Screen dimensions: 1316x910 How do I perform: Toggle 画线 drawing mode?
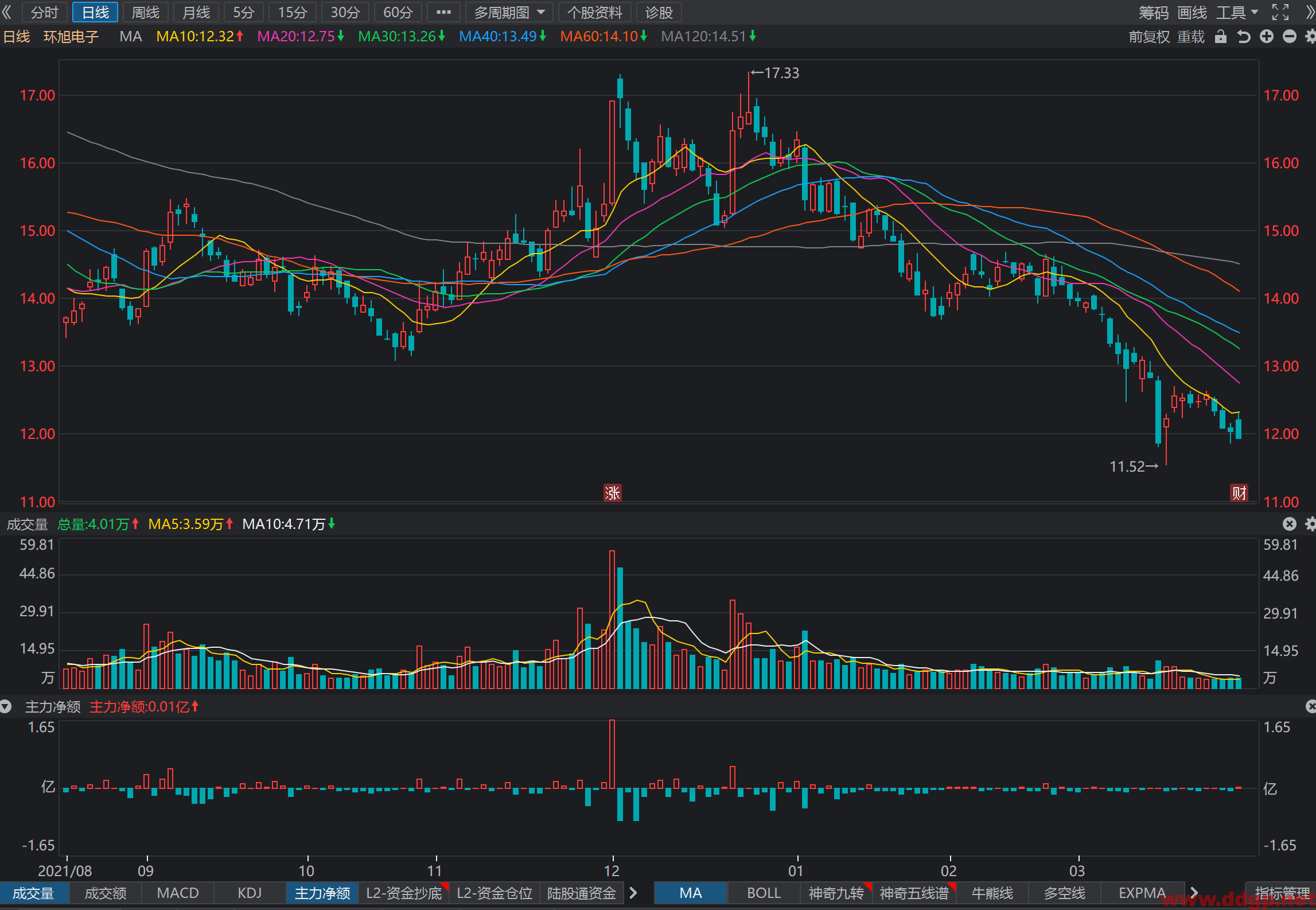1192,12
